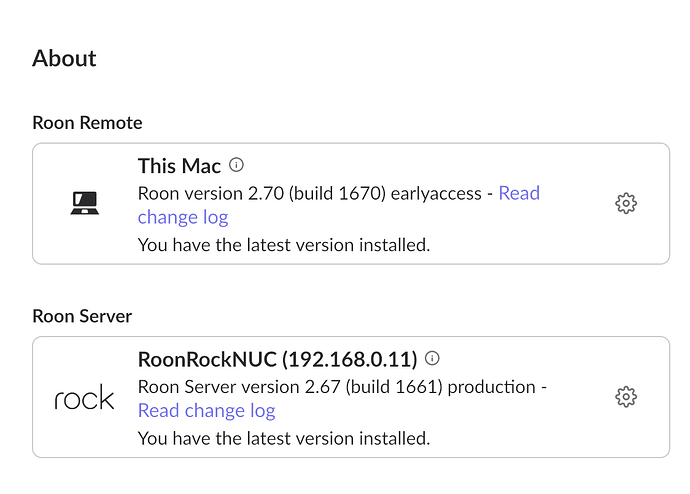Click latest version message under RoonRockNUC

point(284,439)
